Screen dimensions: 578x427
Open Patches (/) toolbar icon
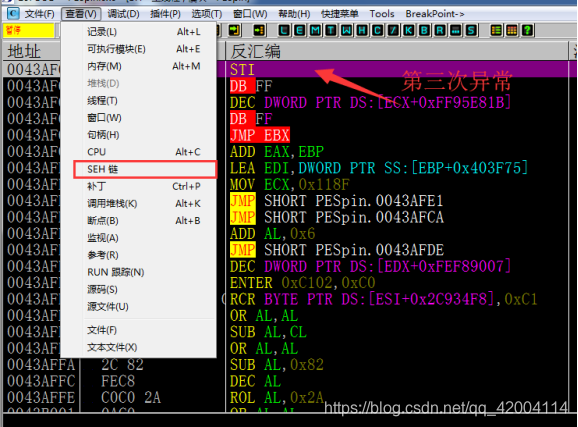(x=393, y=30)
